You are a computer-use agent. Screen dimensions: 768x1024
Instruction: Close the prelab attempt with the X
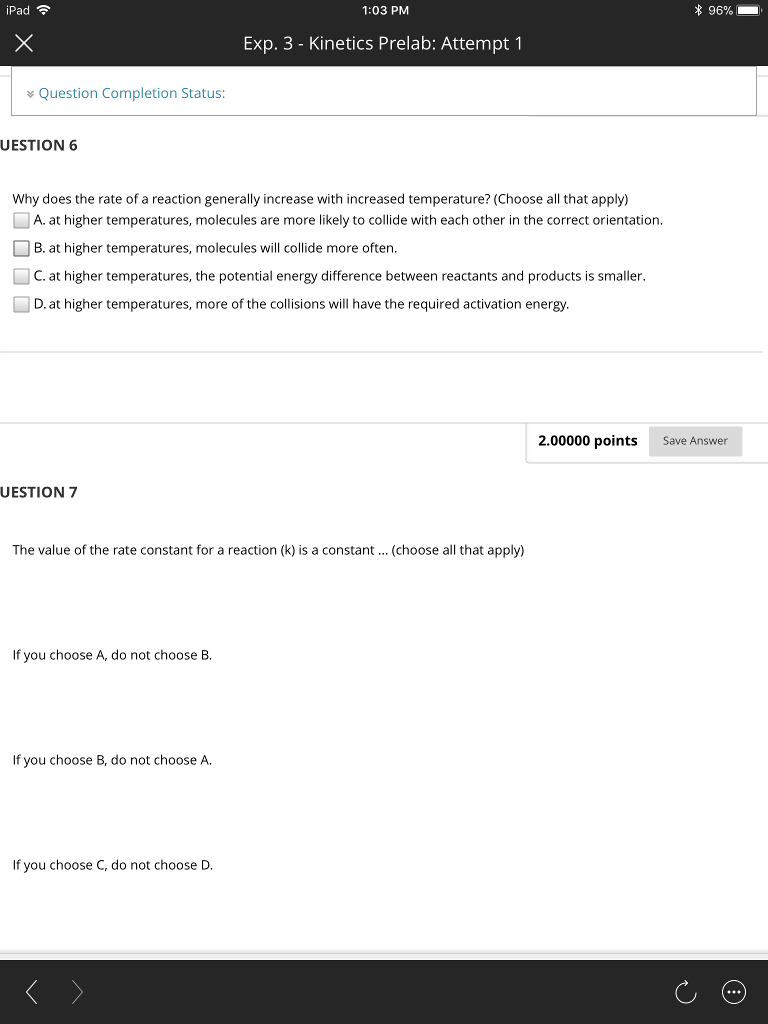tap(24, 44)
